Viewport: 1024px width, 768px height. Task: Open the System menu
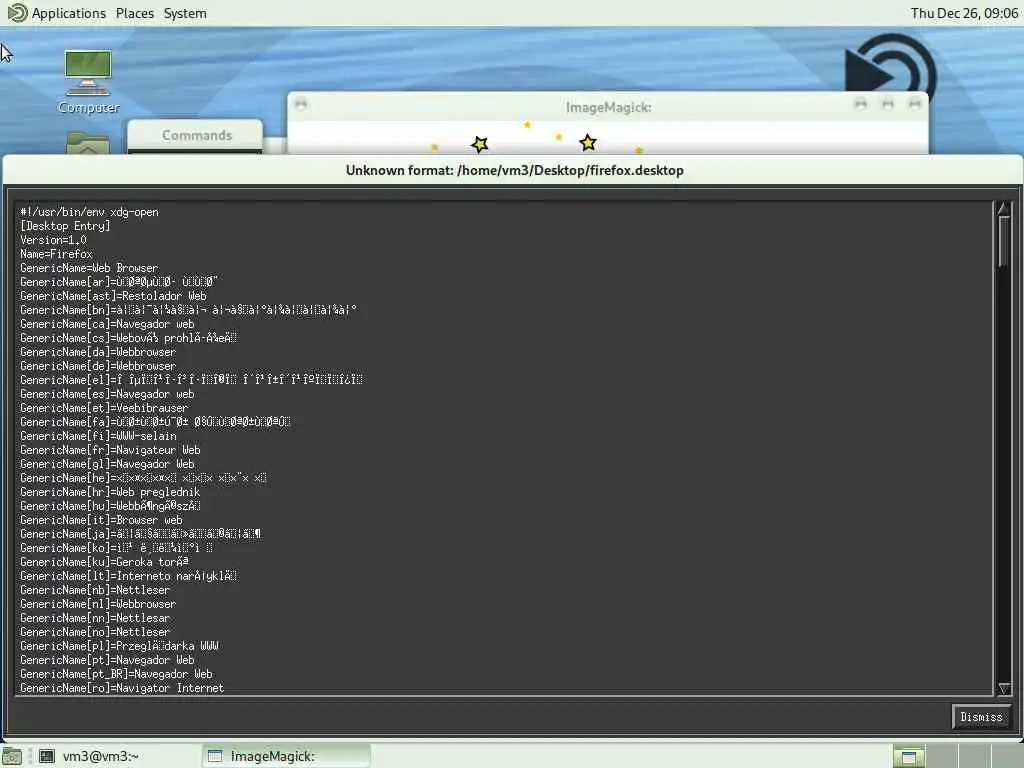click(x=185, y=13)
